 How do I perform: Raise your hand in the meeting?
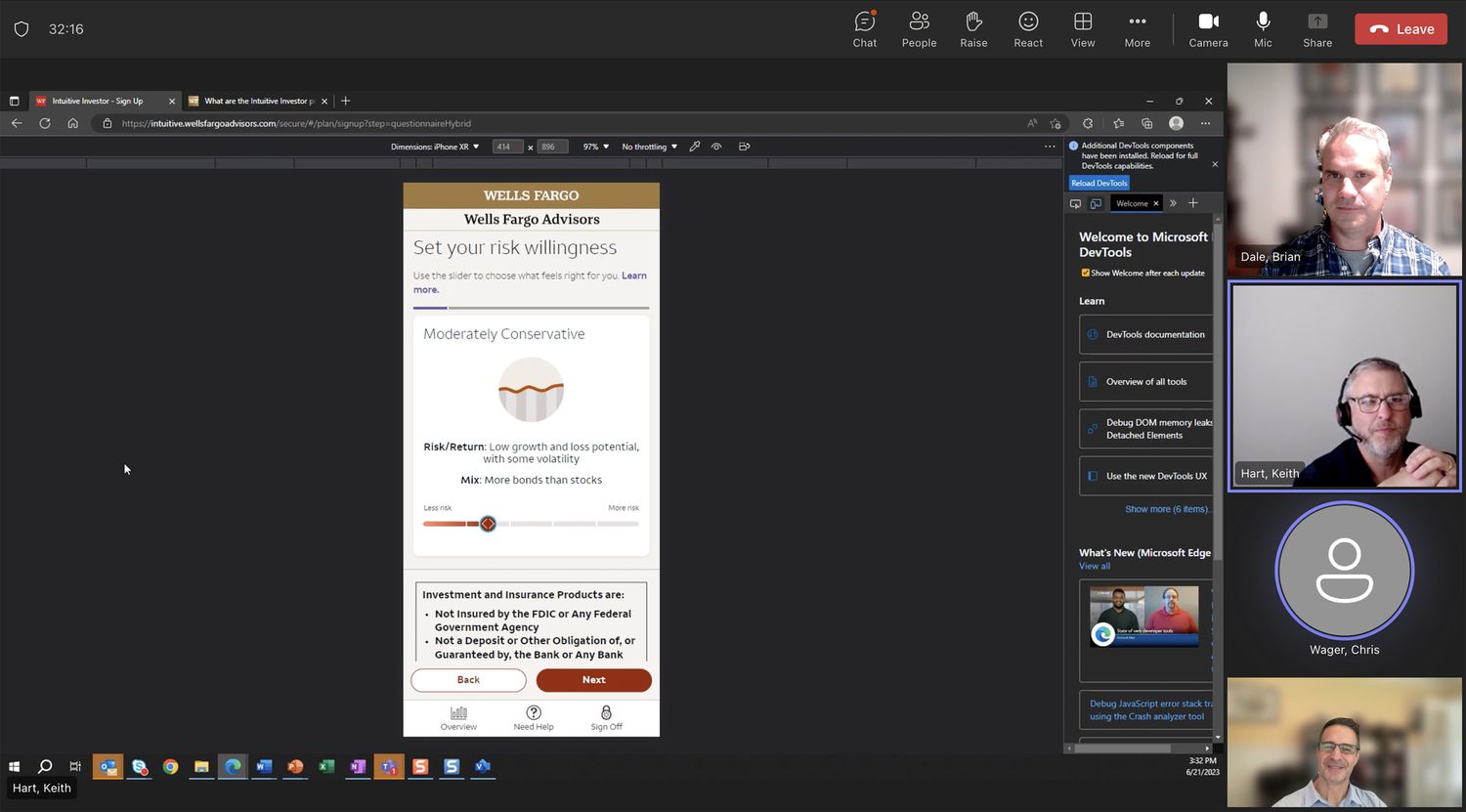[x=973, y=29]
